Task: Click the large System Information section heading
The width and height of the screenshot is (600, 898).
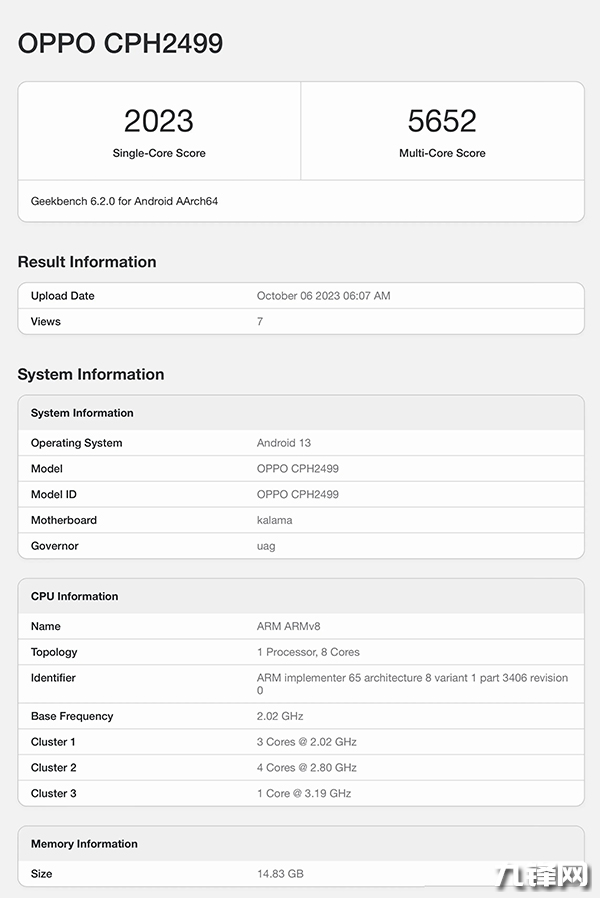Action: (91, 375)
